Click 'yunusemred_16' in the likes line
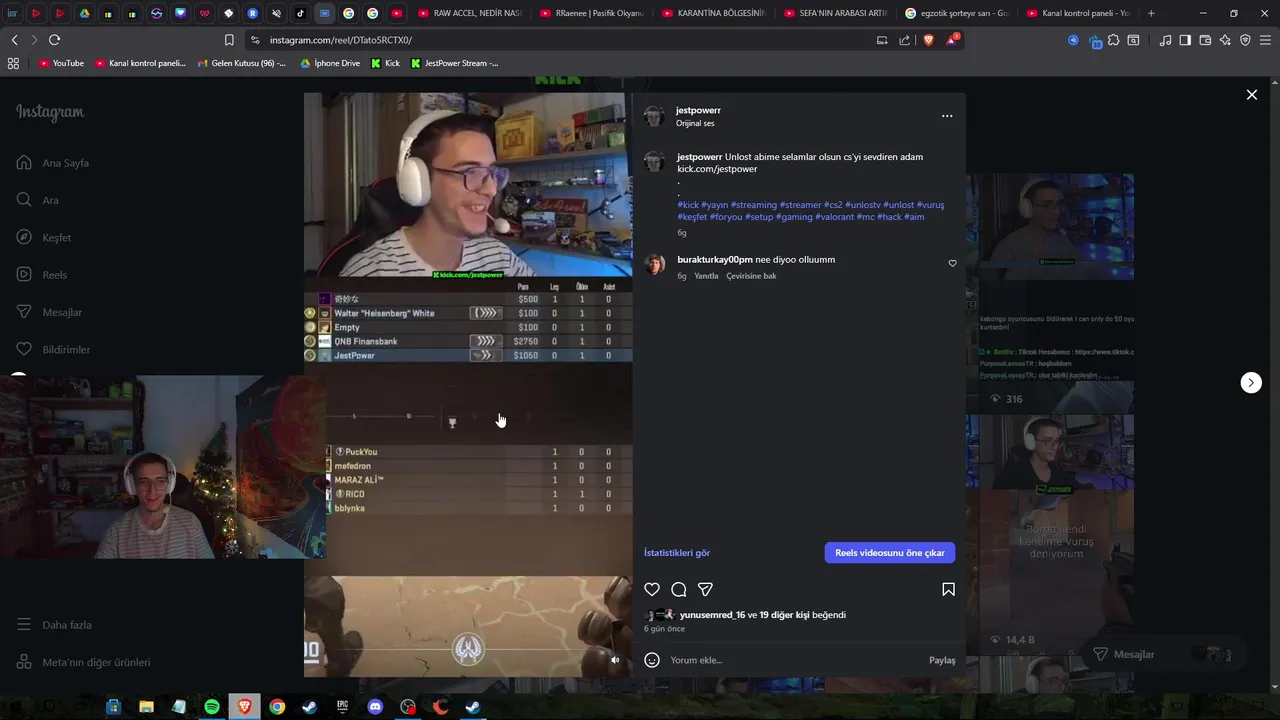 point(712,615)
